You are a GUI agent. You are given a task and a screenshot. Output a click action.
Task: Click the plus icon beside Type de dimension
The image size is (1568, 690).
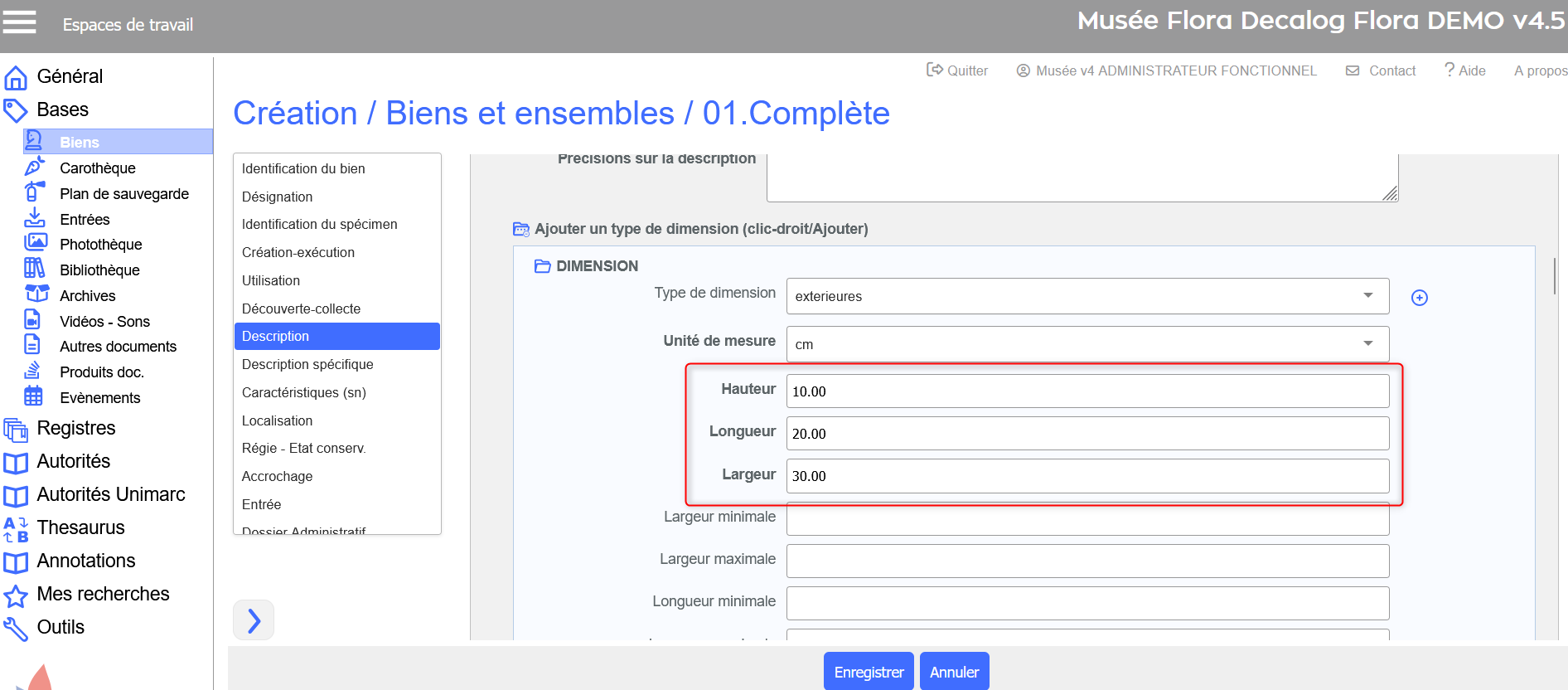[1419, 298]
